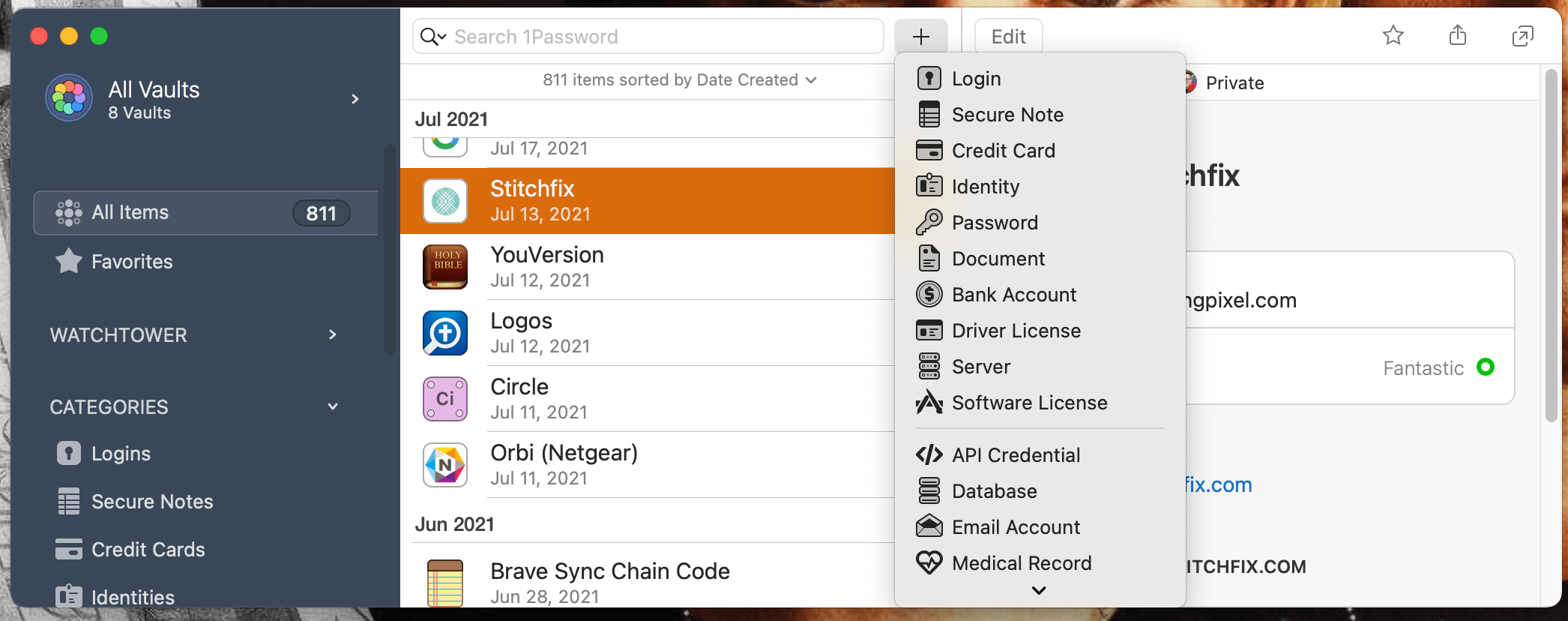Viewport: 1568px width, 621px height.
Task: Click the Private vault label
Action: pos(1234,83)
